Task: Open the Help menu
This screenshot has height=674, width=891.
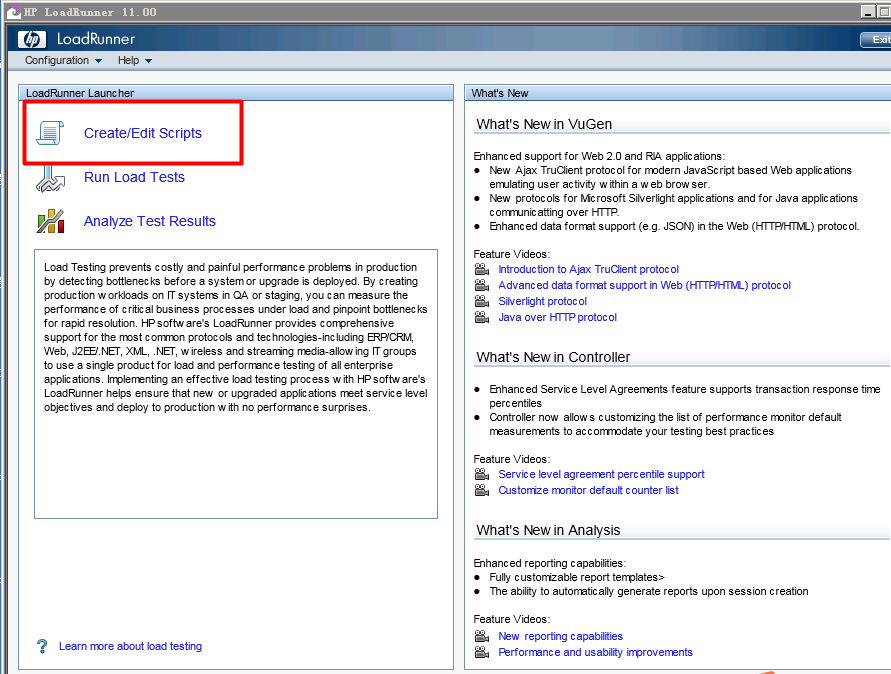Action: point(135,60)
